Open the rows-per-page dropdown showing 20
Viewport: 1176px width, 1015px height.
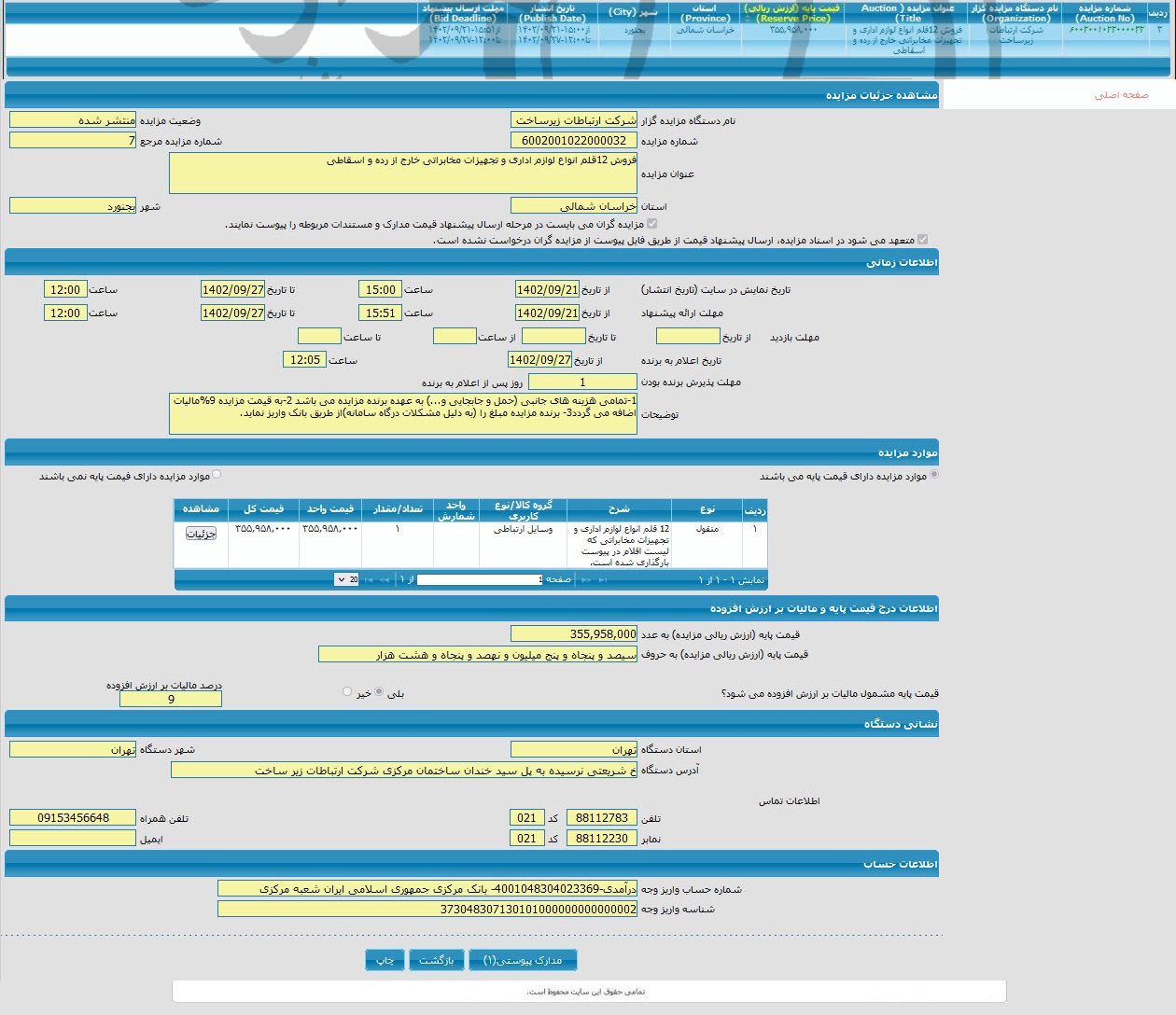[x=346, y=579]
